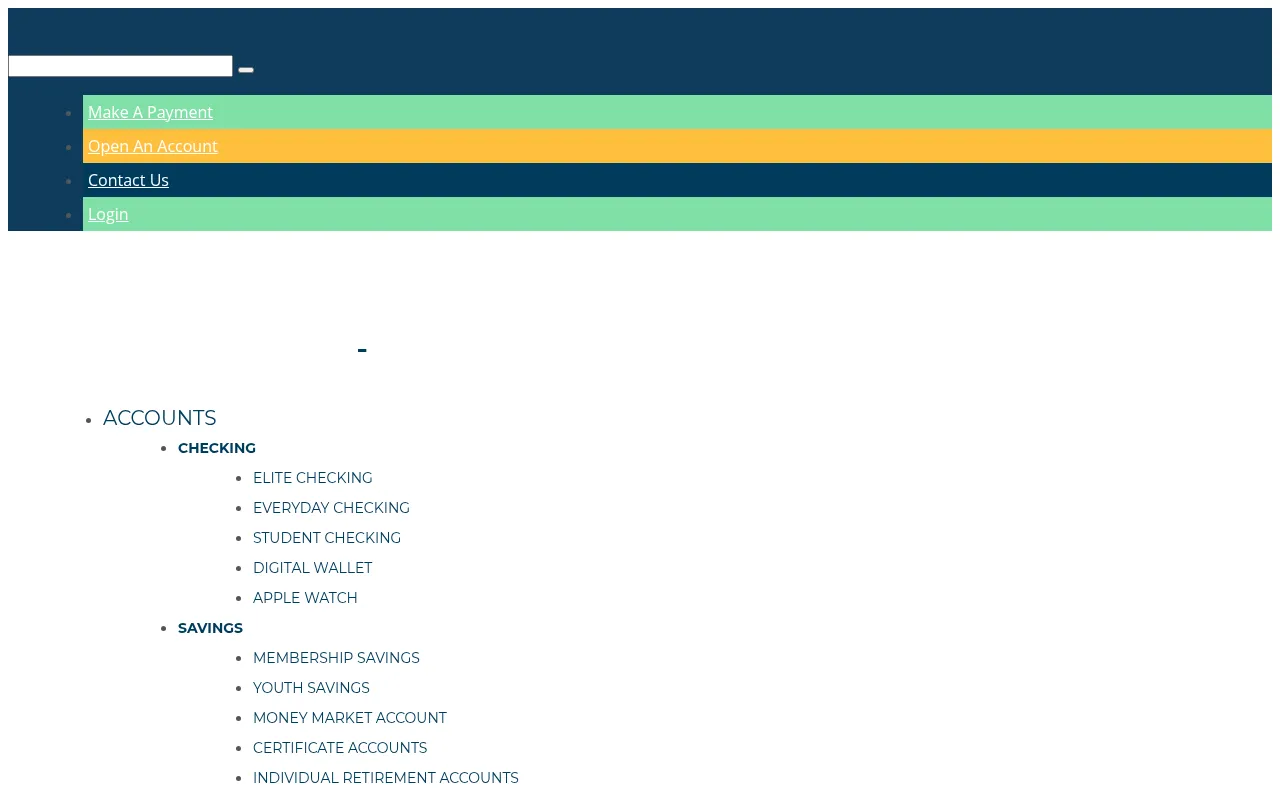This screenshot has width=1280, height=800.
Task: Open MONEY MARKET ACCOUNT
Action: 350,718
